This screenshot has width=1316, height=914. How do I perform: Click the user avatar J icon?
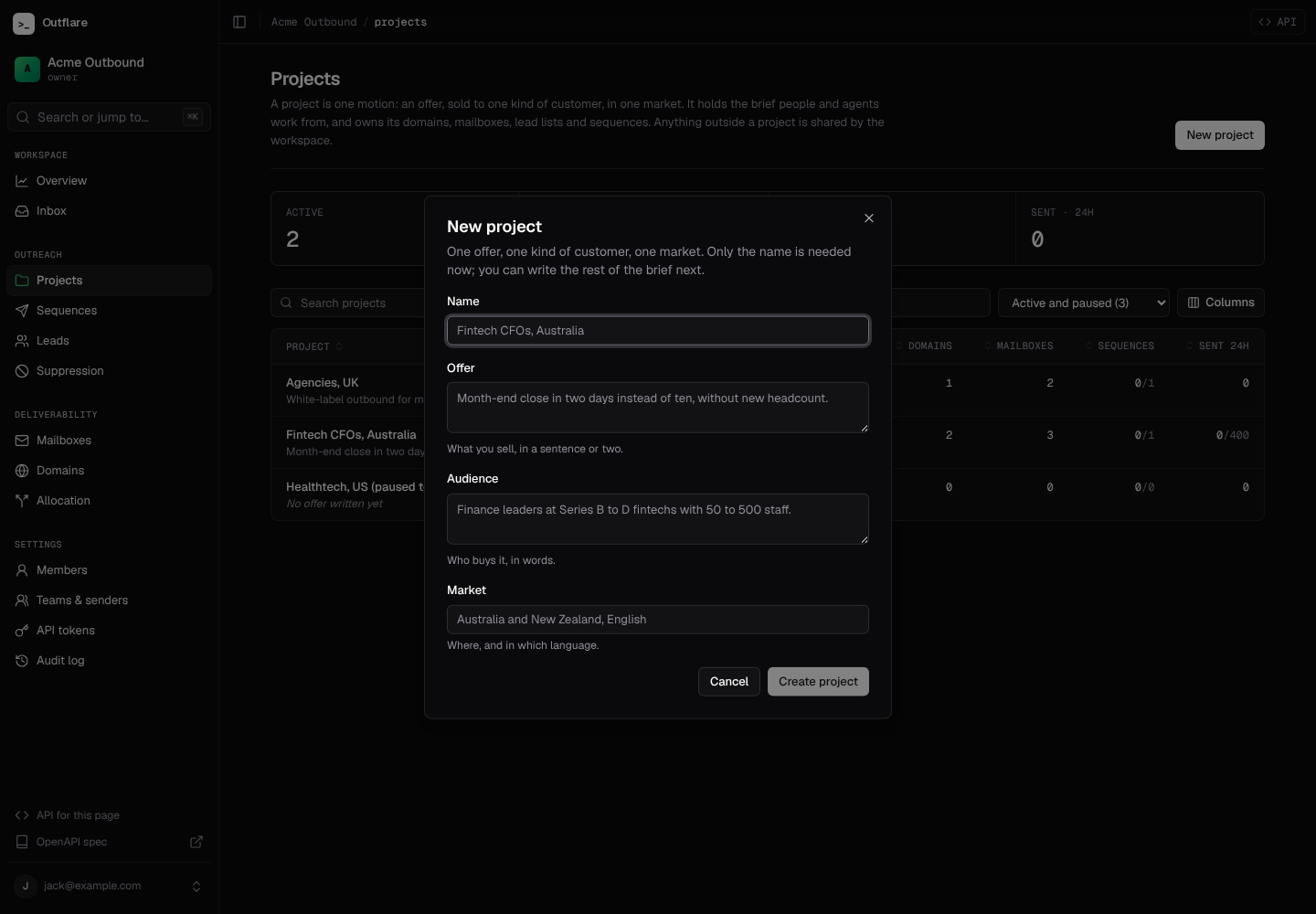point(26,886)
